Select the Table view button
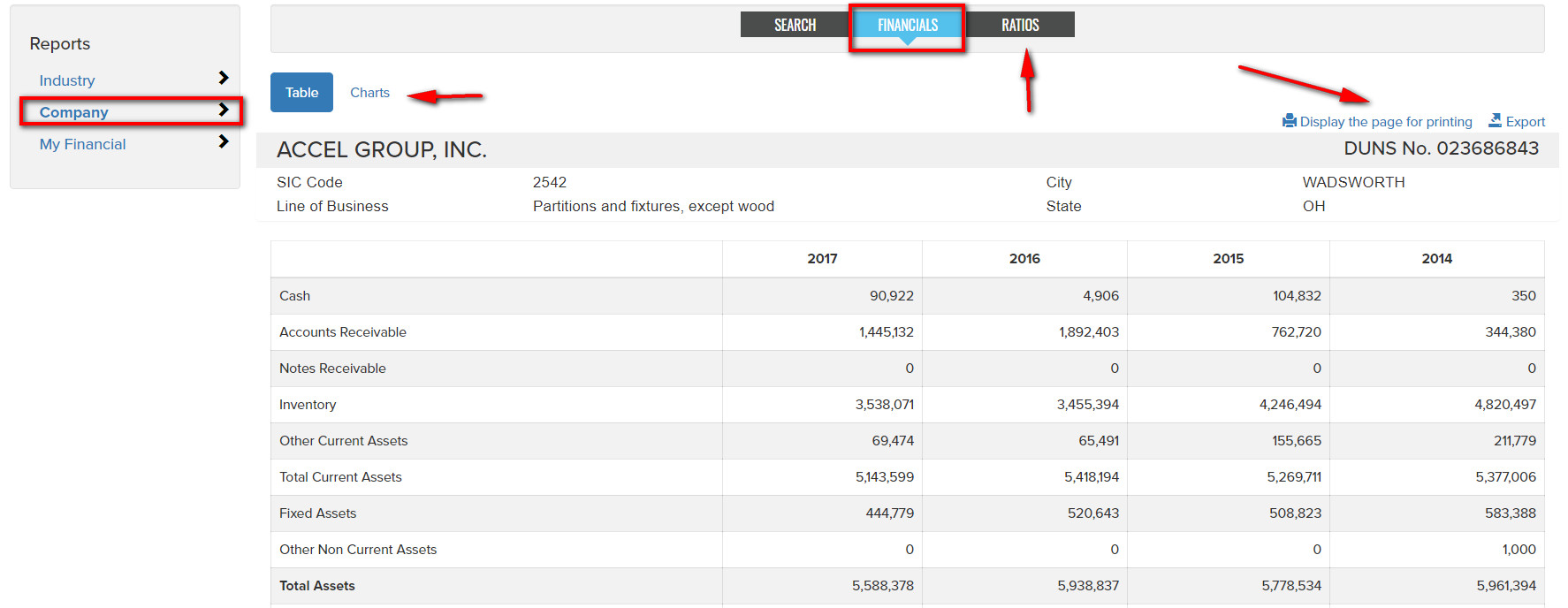Viewport: 1568px width, 608px height. point(301,93)
